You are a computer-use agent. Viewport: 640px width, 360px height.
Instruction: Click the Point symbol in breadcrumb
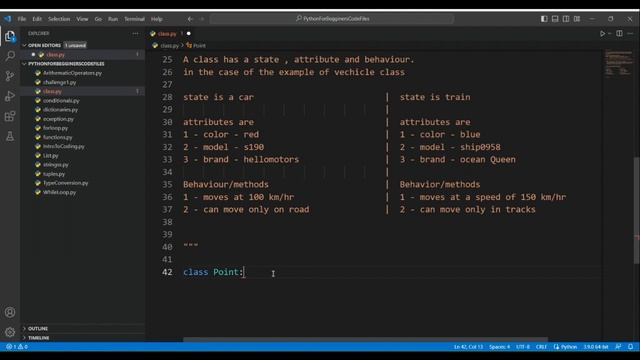pos(199,46)
